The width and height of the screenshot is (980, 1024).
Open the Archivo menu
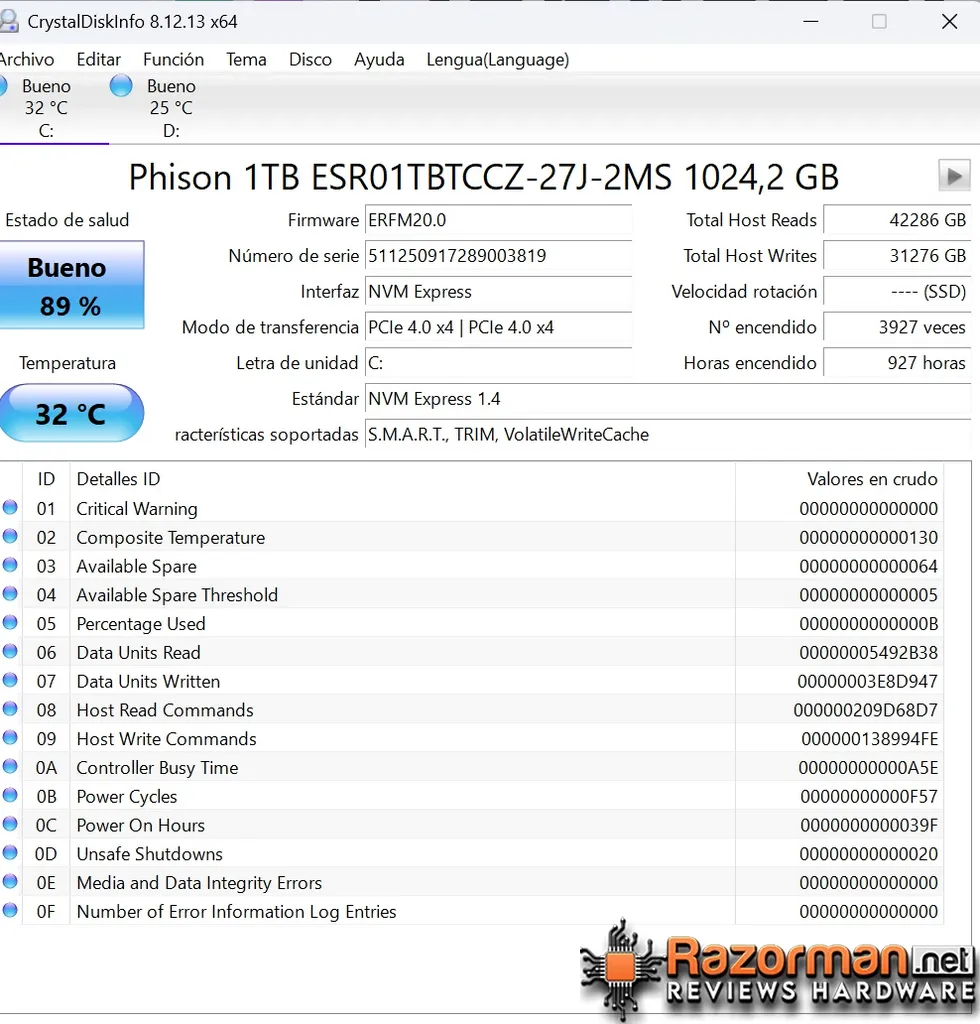click(x=27, y=59)
